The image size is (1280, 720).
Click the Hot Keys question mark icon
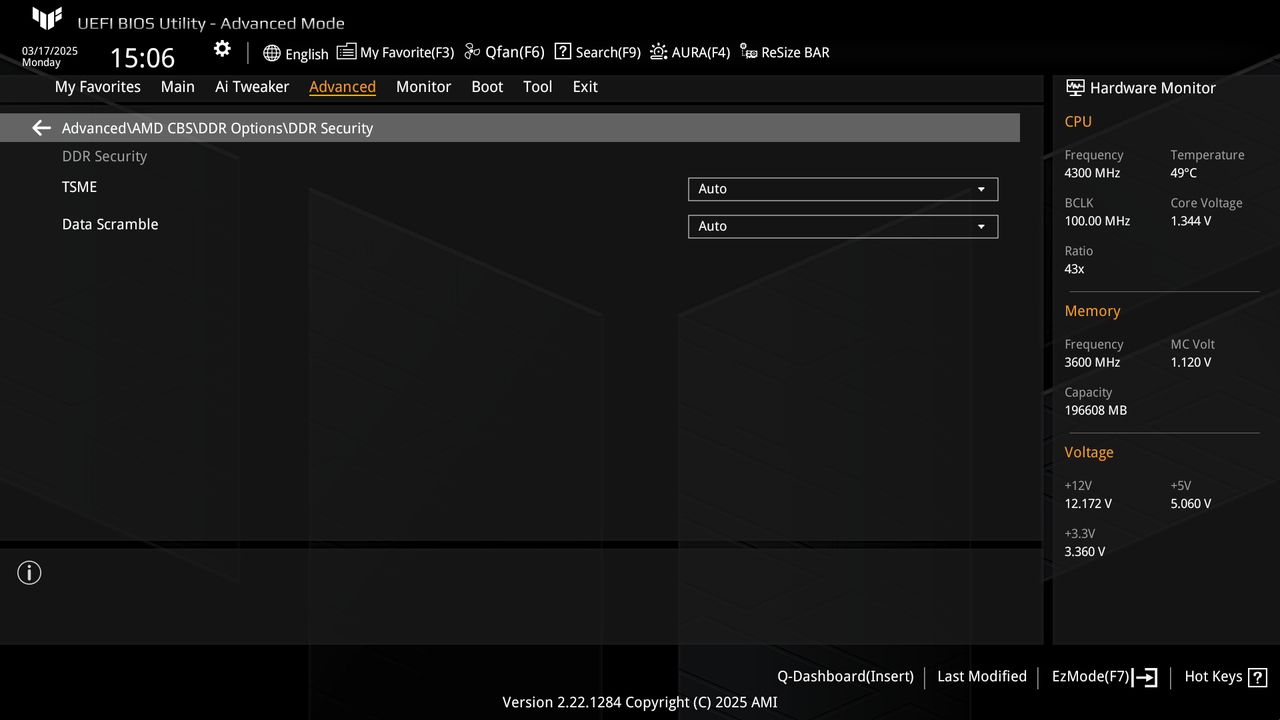pyautogui.click(x=1258, y=677)
